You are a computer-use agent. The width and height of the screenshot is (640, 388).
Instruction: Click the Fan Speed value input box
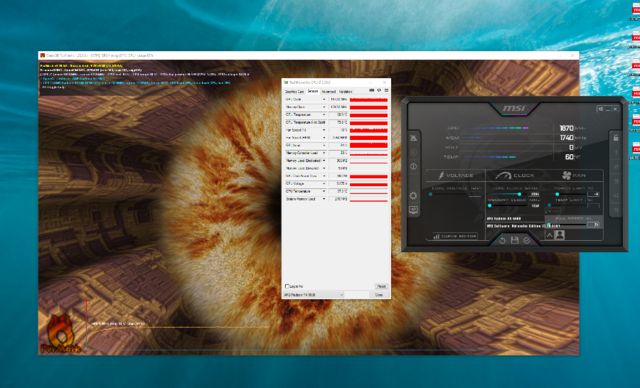pos(593,224)
